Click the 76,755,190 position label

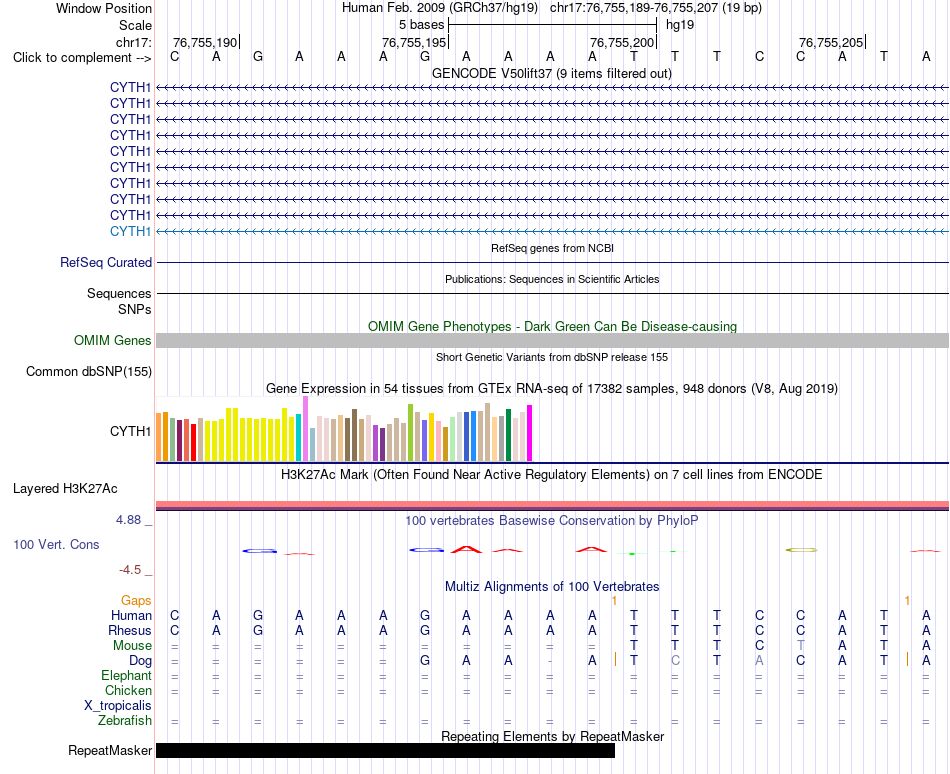pyautogui.click(x=205, y=42)
